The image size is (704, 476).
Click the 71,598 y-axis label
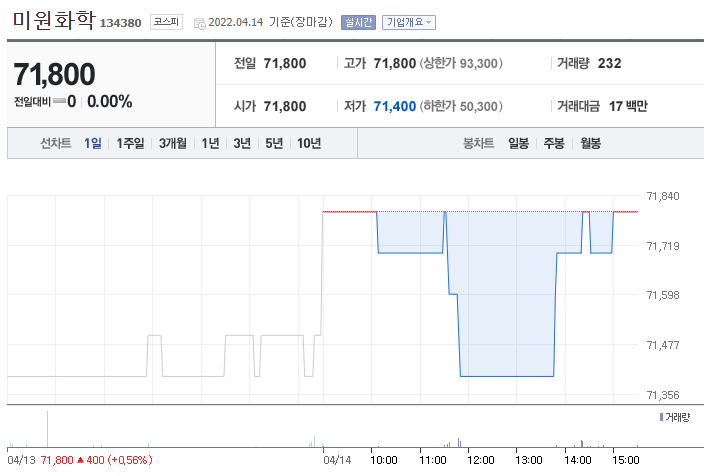point(663,295)
